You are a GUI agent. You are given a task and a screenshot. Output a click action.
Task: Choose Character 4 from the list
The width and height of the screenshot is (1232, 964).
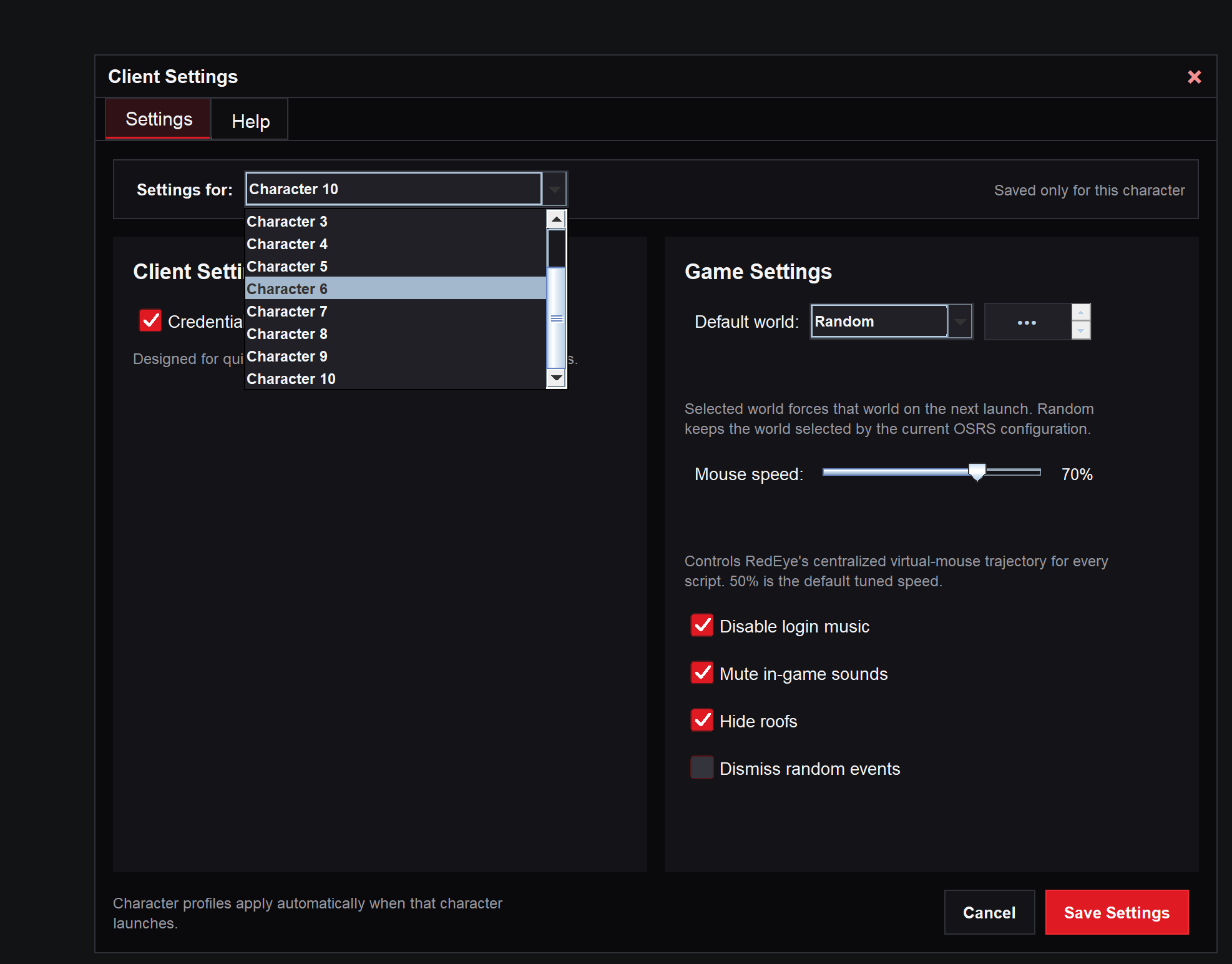pyautogui.click(x=396, y=244)
